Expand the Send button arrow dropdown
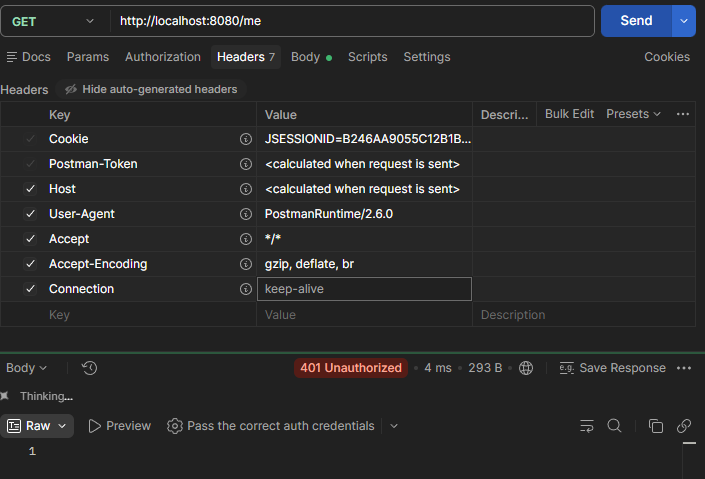Viewport: 705px width, 479px height. click(684, 21)
